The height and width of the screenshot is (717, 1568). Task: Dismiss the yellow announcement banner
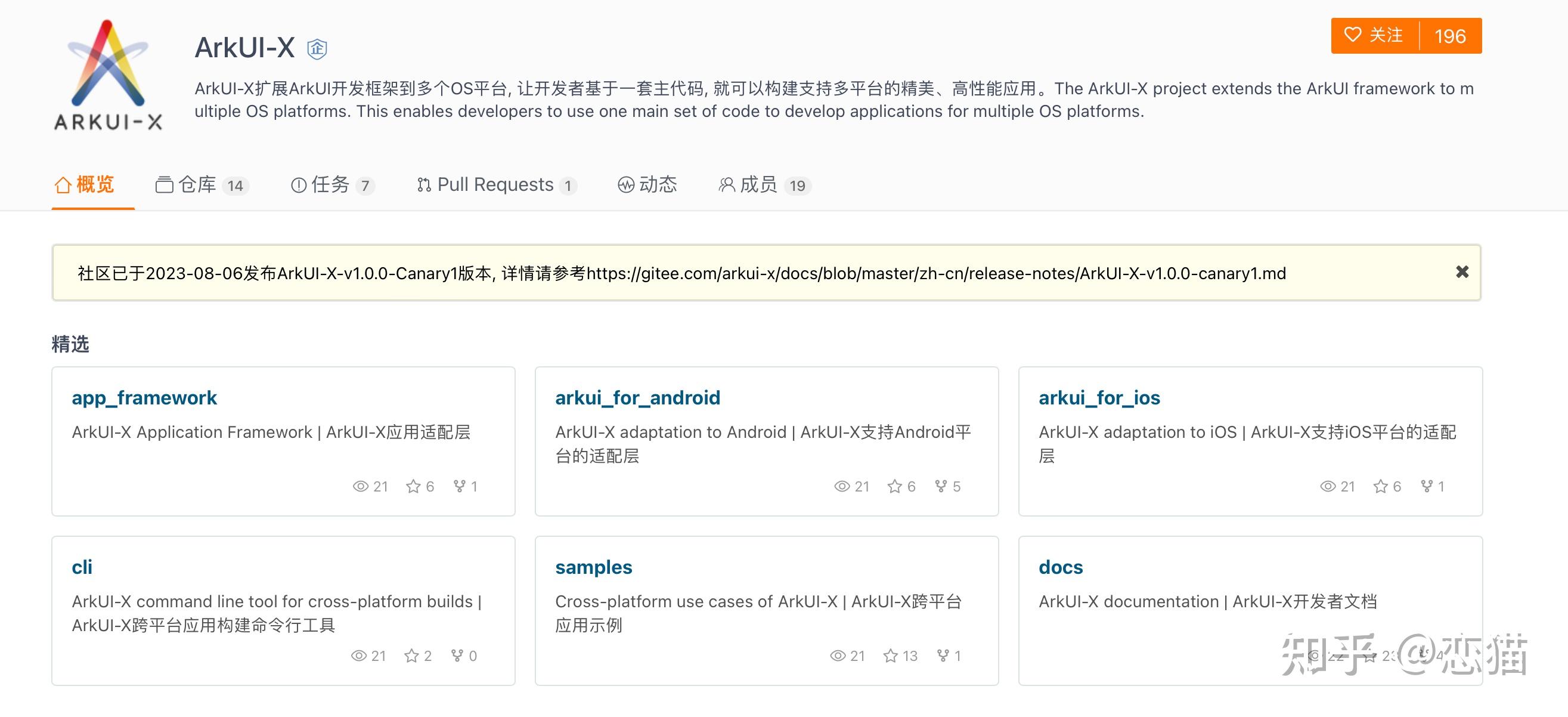(x=1462, y=271)
